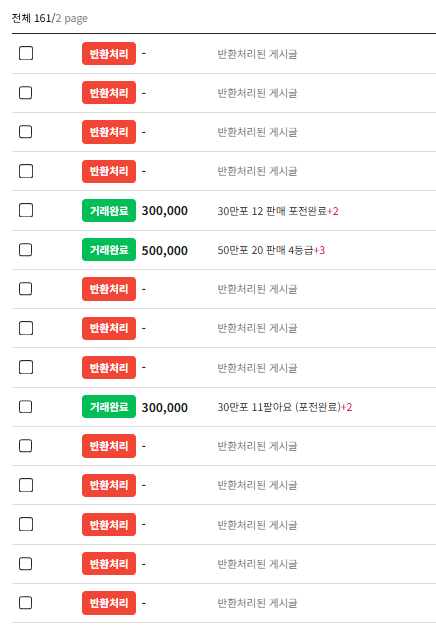
Task: Click +2 comments on 30만포 12 판매 post
Action: click(333, 211)
